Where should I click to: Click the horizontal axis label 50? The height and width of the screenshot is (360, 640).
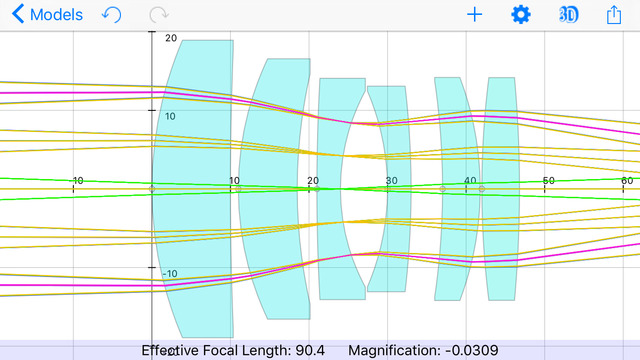(549, 180)
